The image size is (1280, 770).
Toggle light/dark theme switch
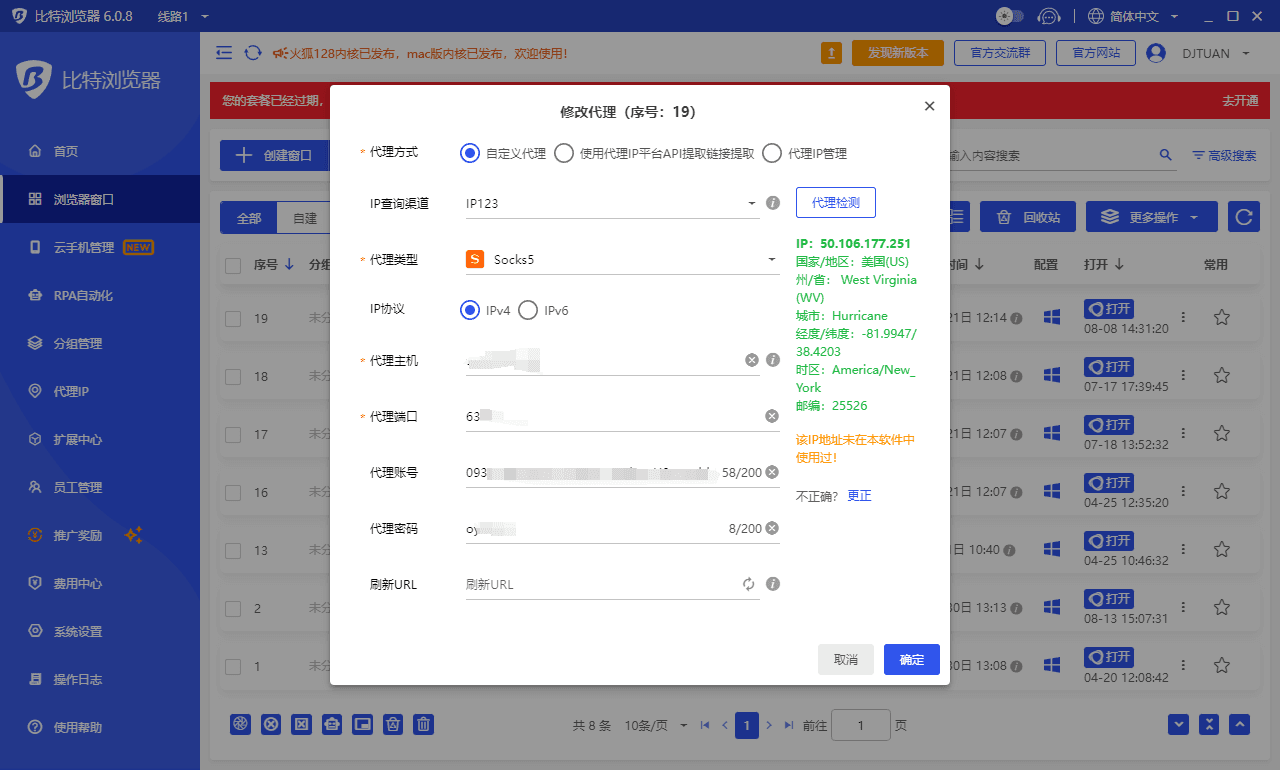coord(1010,16)
